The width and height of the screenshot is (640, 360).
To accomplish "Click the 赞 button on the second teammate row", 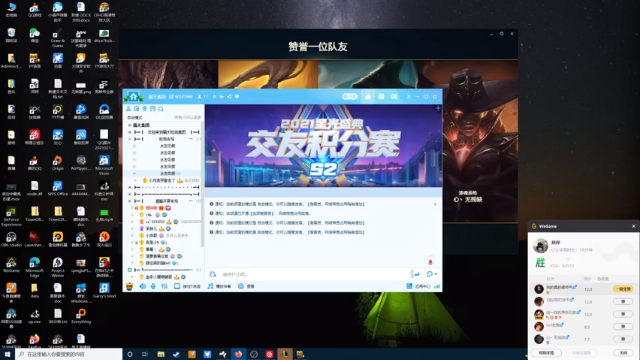I will click(x=623, y=302).
